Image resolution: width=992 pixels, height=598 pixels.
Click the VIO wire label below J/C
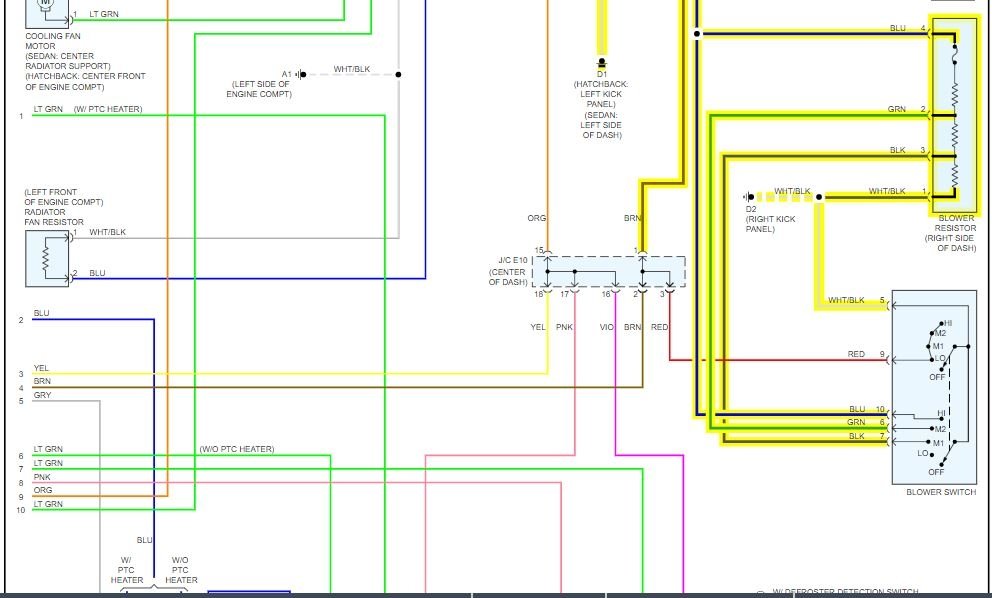[606, 327]
